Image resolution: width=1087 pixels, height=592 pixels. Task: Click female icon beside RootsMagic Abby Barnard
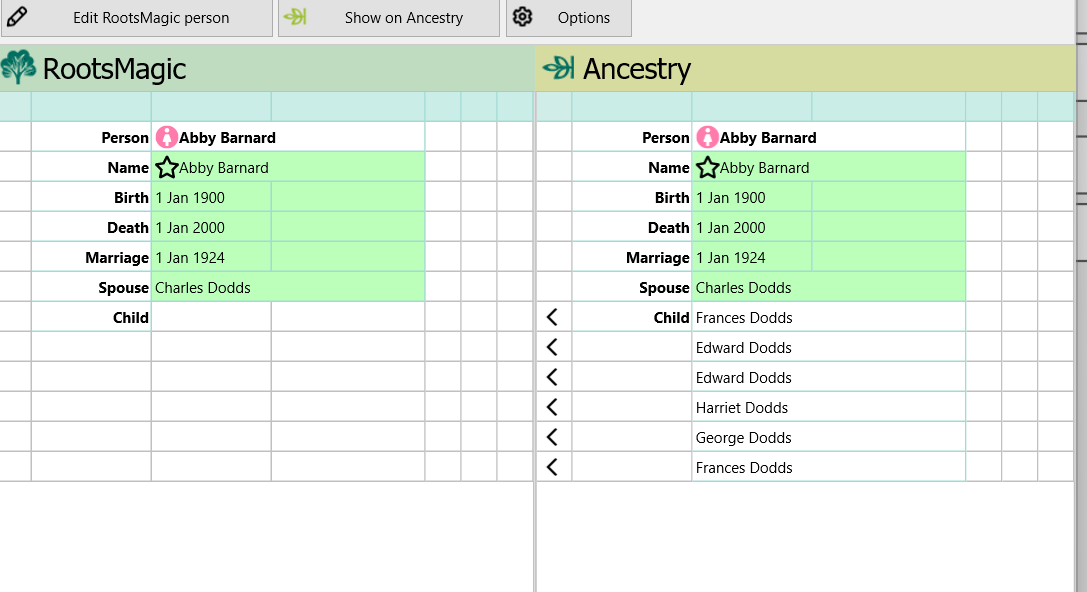tap(166, 137)
